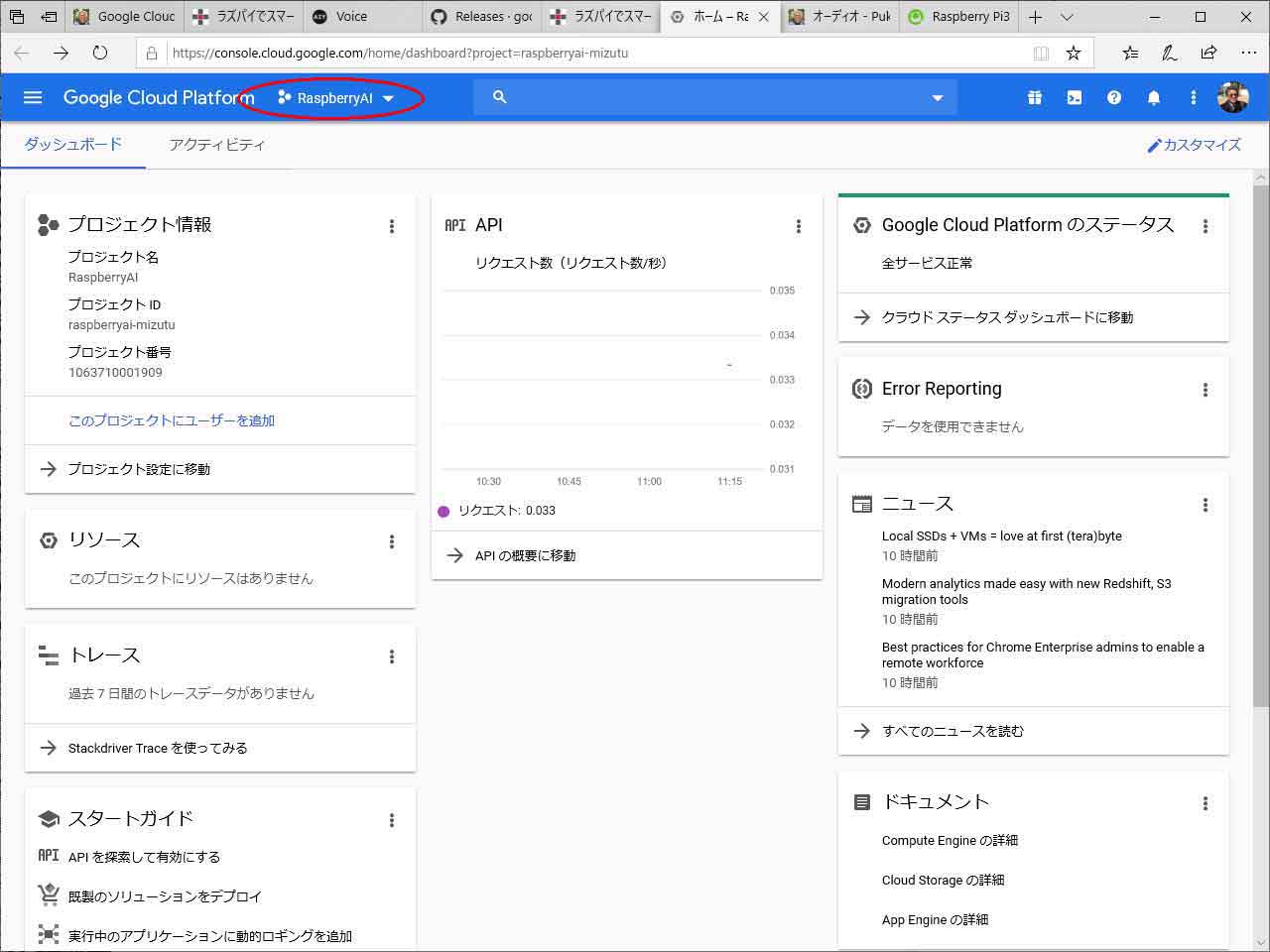Add page to favorites with star icon
This screenshot has width=1270, height=952.
click(1073, 53)
